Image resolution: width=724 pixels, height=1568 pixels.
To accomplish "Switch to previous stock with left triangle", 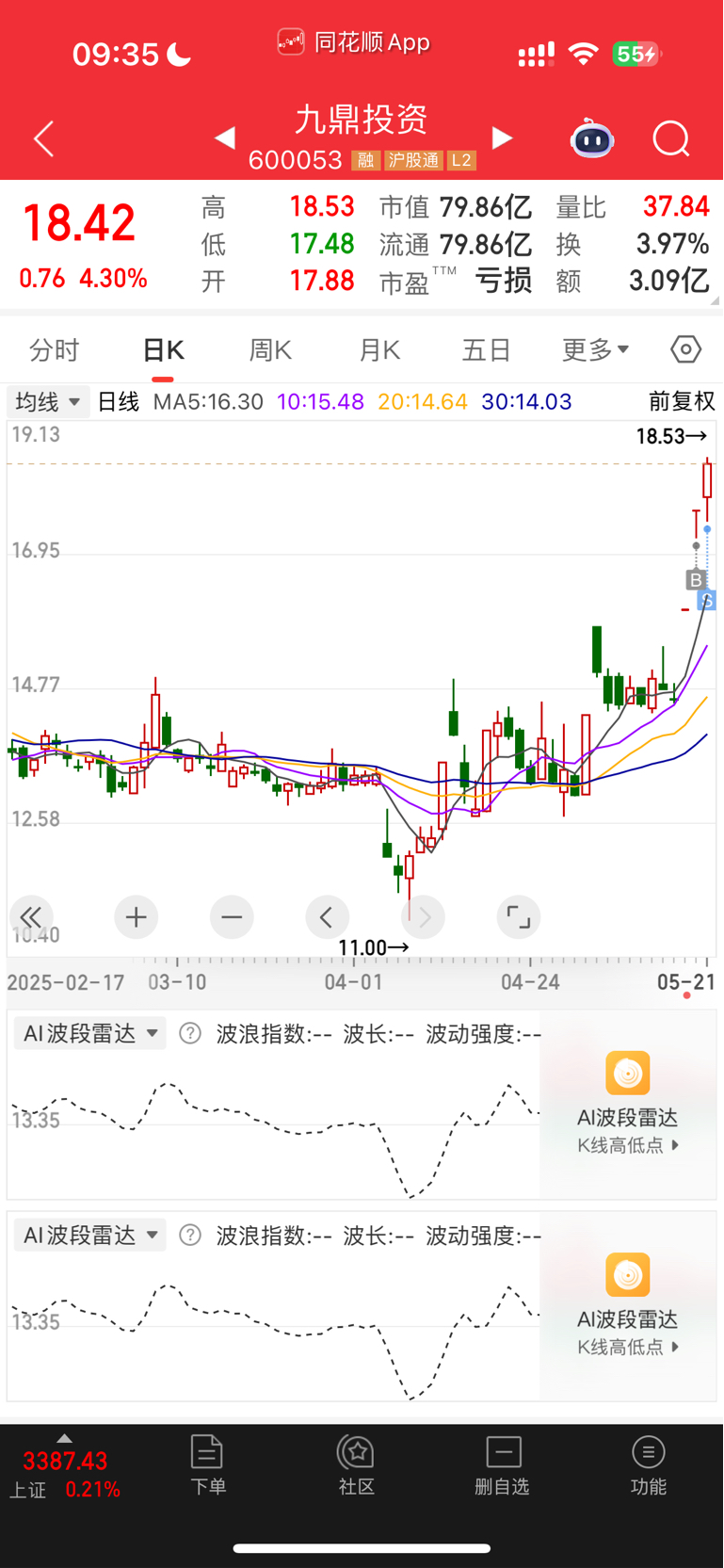I will click(224, 138).
